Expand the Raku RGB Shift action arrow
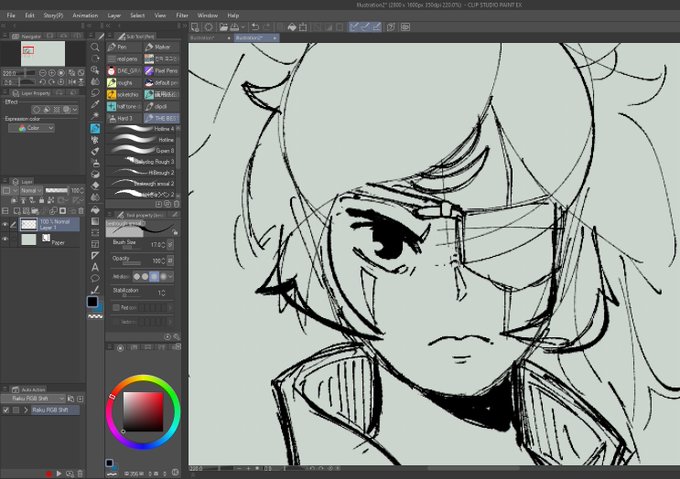The height and width of the screenshot is (479, 680). [x=26, y=410]
